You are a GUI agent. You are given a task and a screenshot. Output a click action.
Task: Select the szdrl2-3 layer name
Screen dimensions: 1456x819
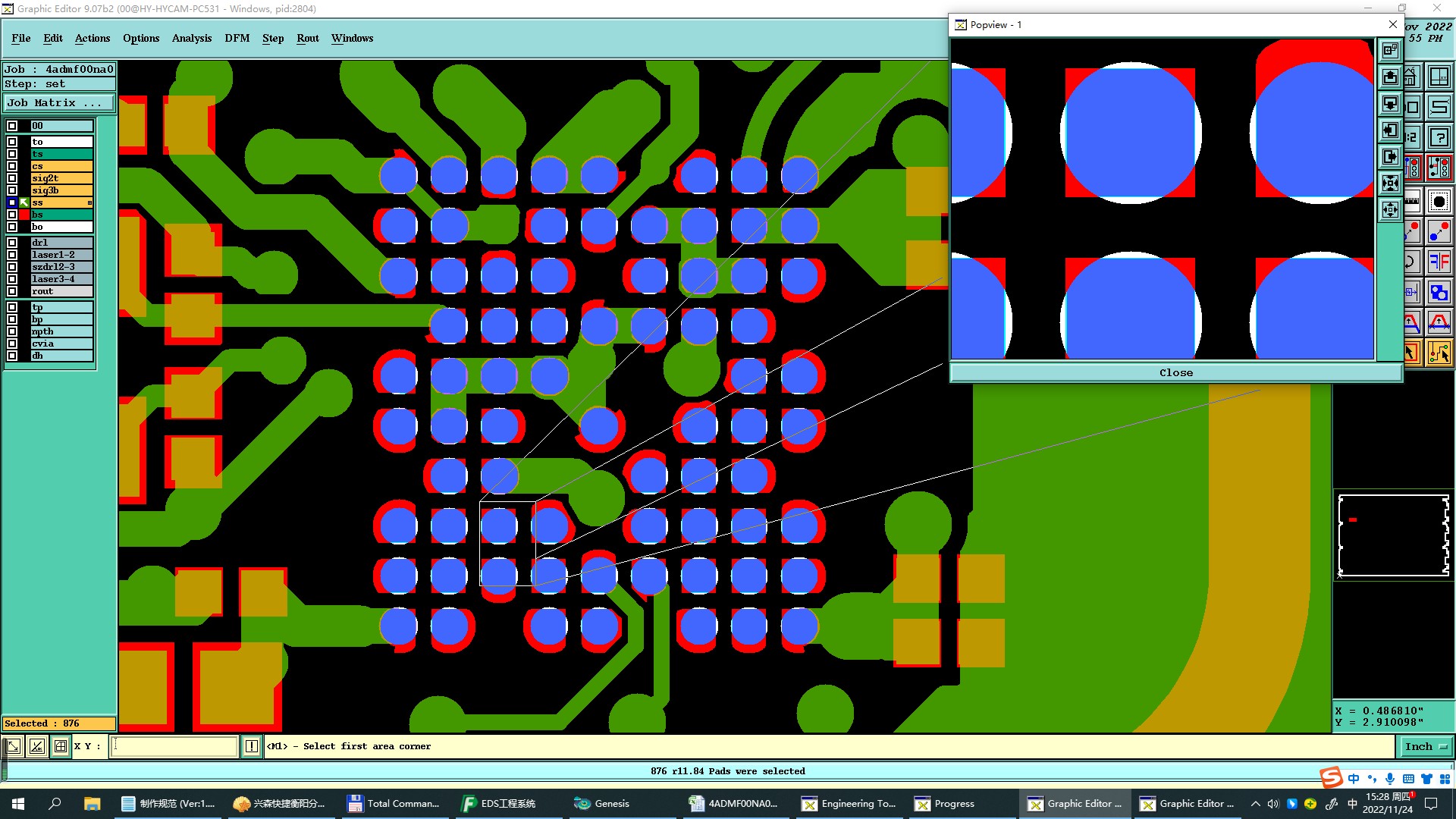click(61, 267)
